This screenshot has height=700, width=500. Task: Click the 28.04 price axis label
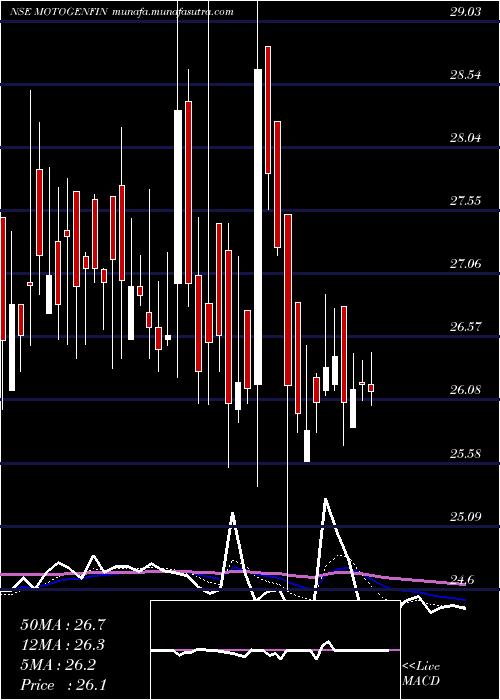click(x=465, y=138)
